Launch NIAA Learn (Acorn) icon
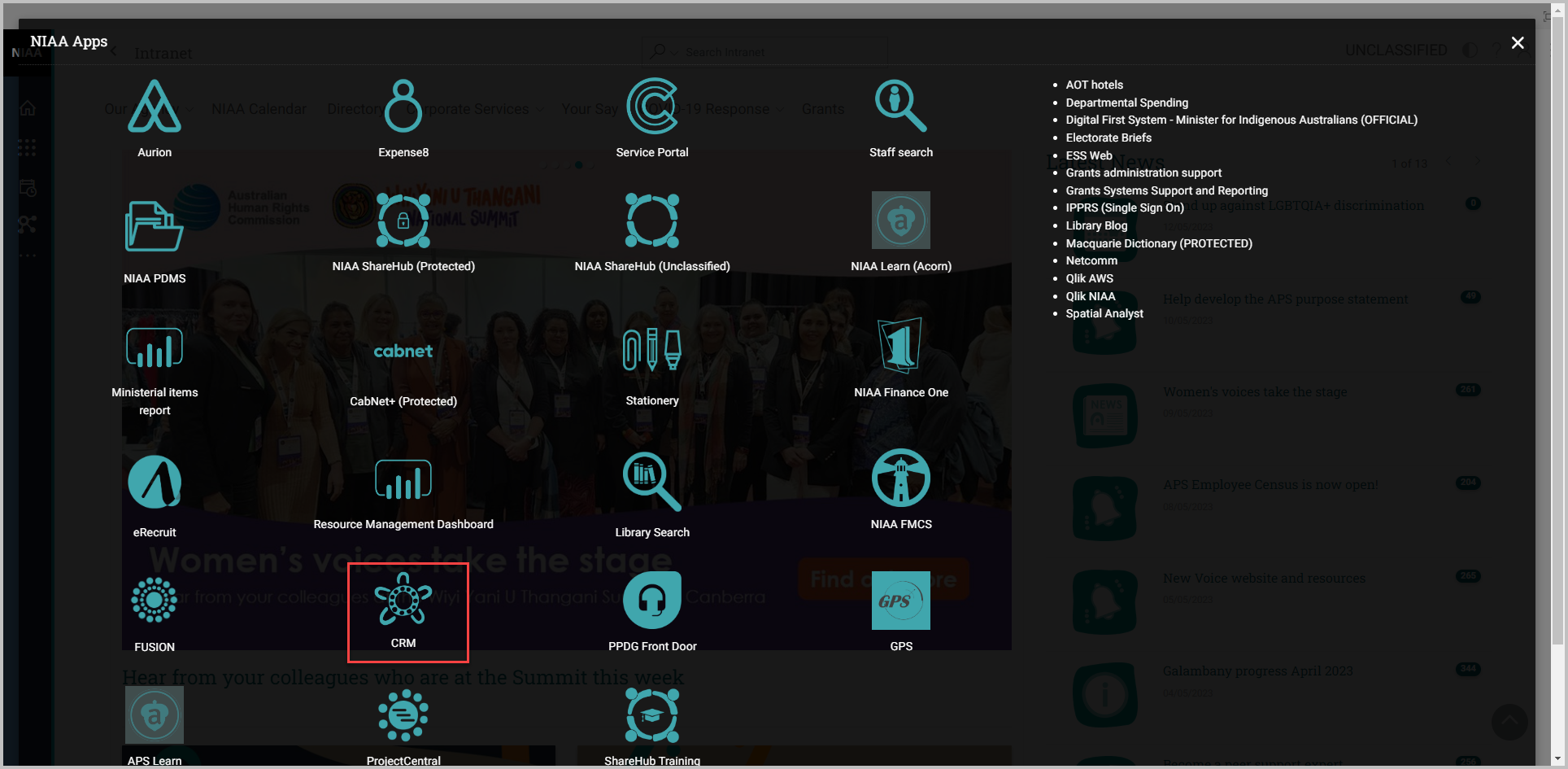 [901, 221]
